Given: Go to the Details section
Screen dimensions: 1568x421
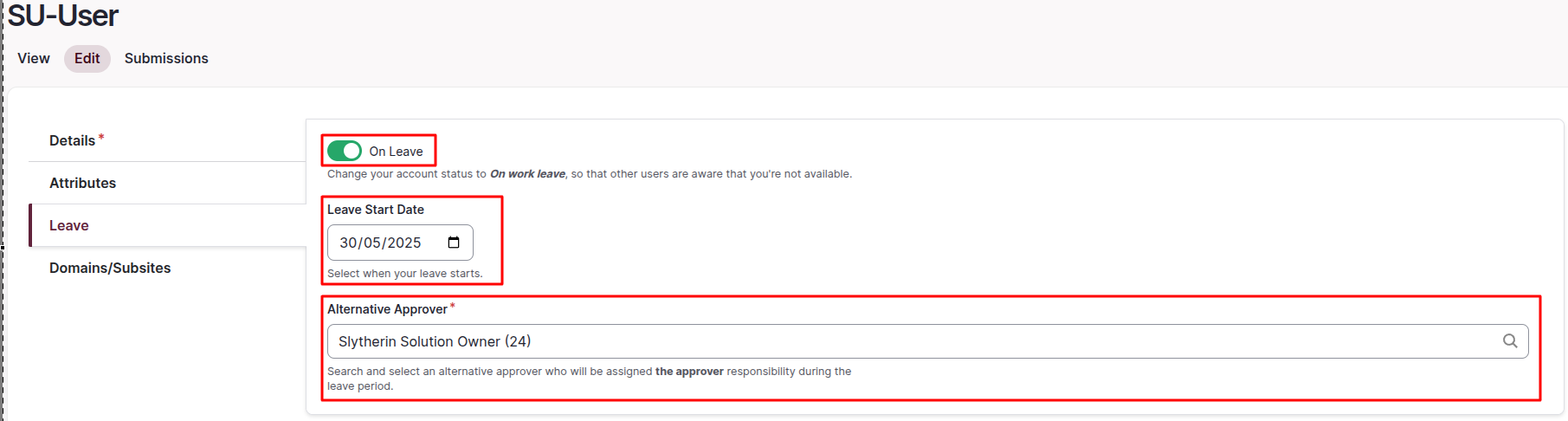Looking at the screenshot, I should click(73, 140).
